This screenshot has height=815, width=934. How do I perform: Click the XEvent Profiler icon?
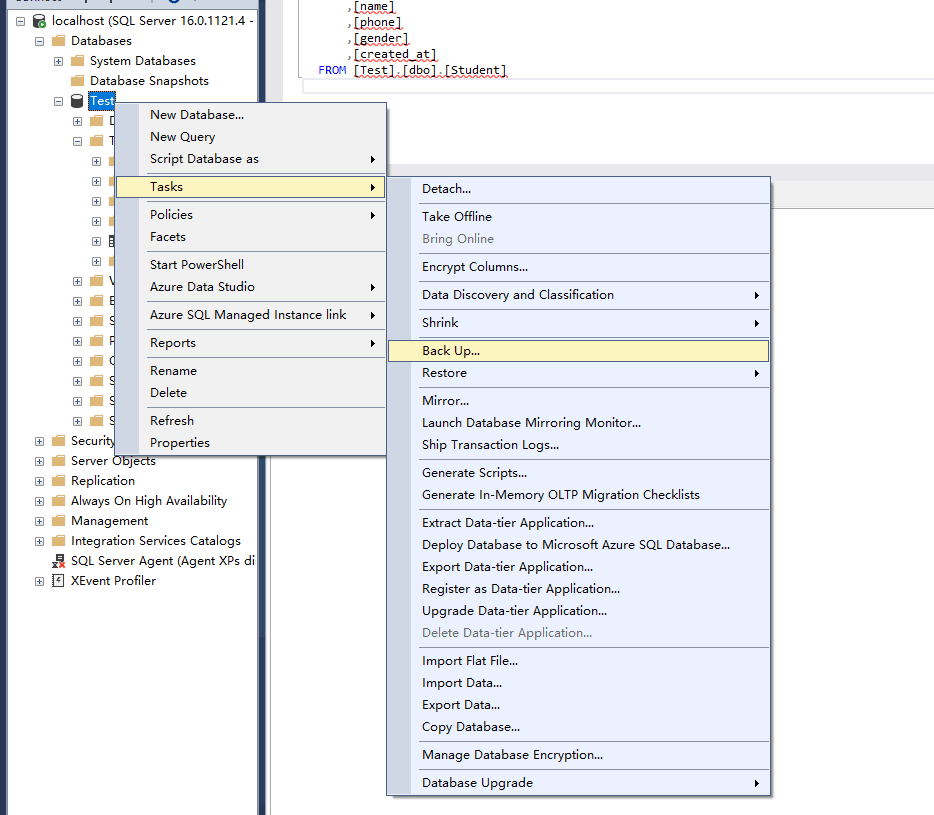pos(58,581)
